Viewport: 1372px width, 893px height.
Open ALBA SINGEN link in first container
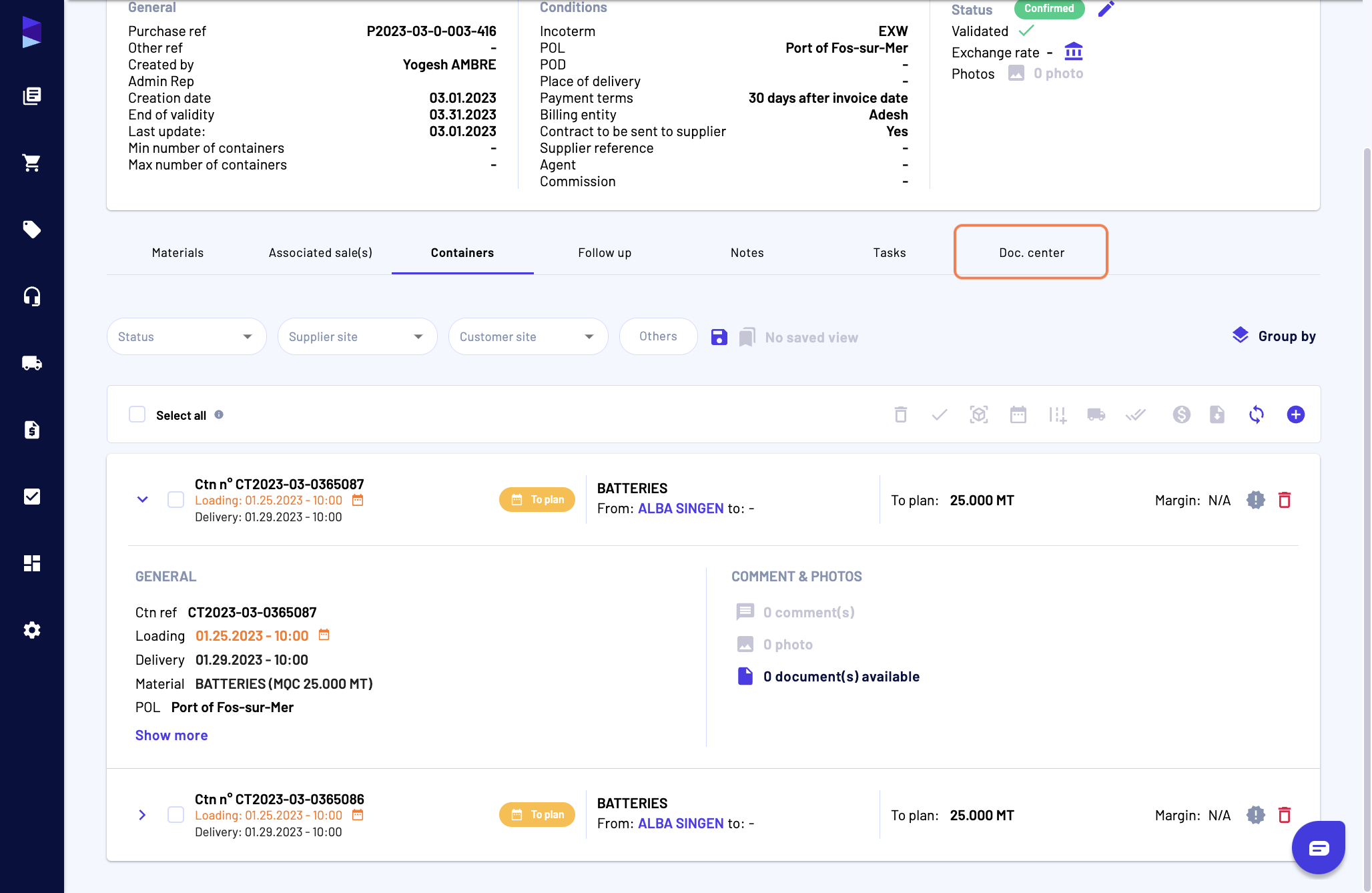click(x=681, y=509)
